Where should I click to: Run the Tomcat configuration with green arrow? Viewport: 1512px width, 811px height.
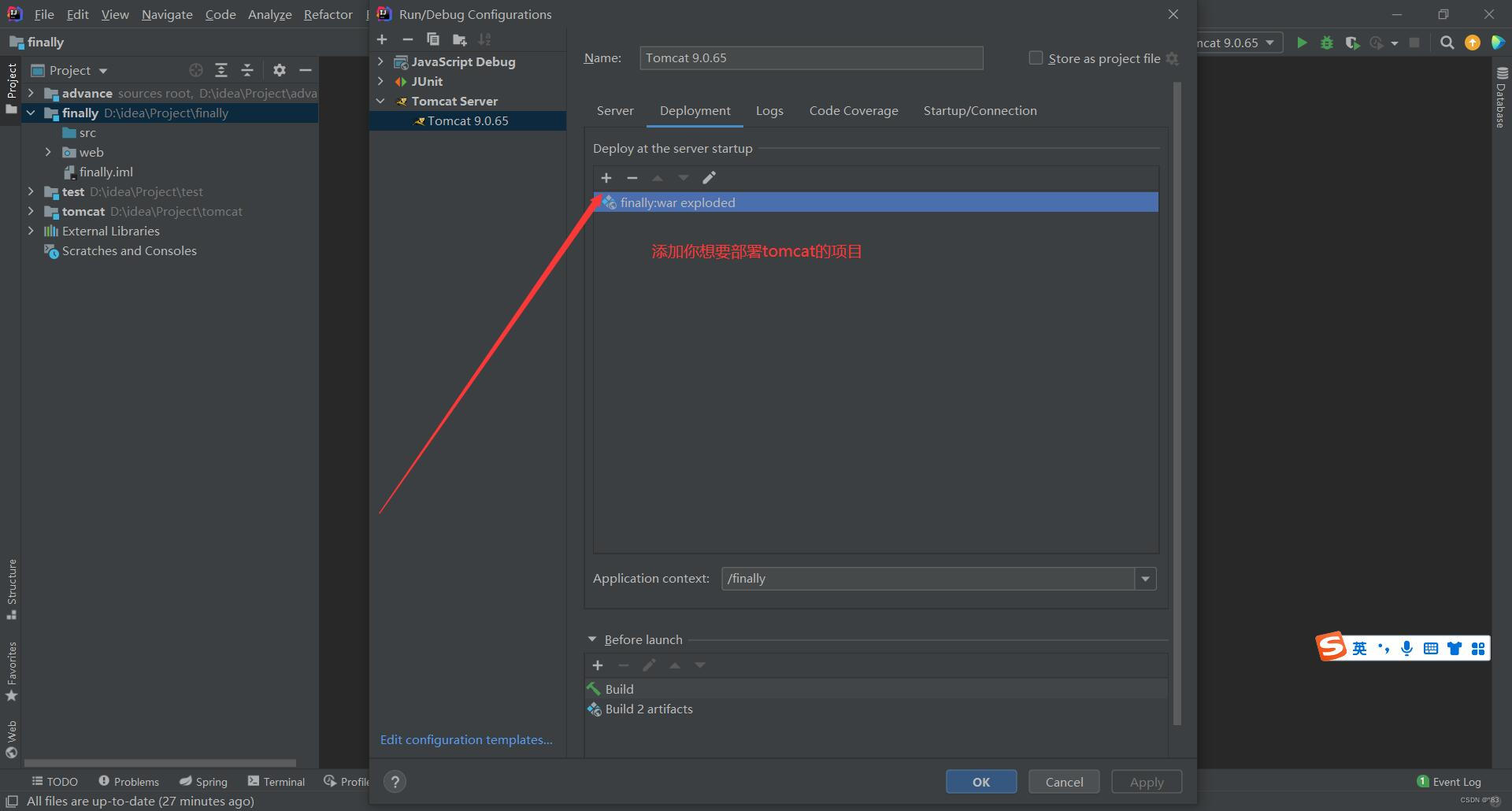click(1302, 43)
